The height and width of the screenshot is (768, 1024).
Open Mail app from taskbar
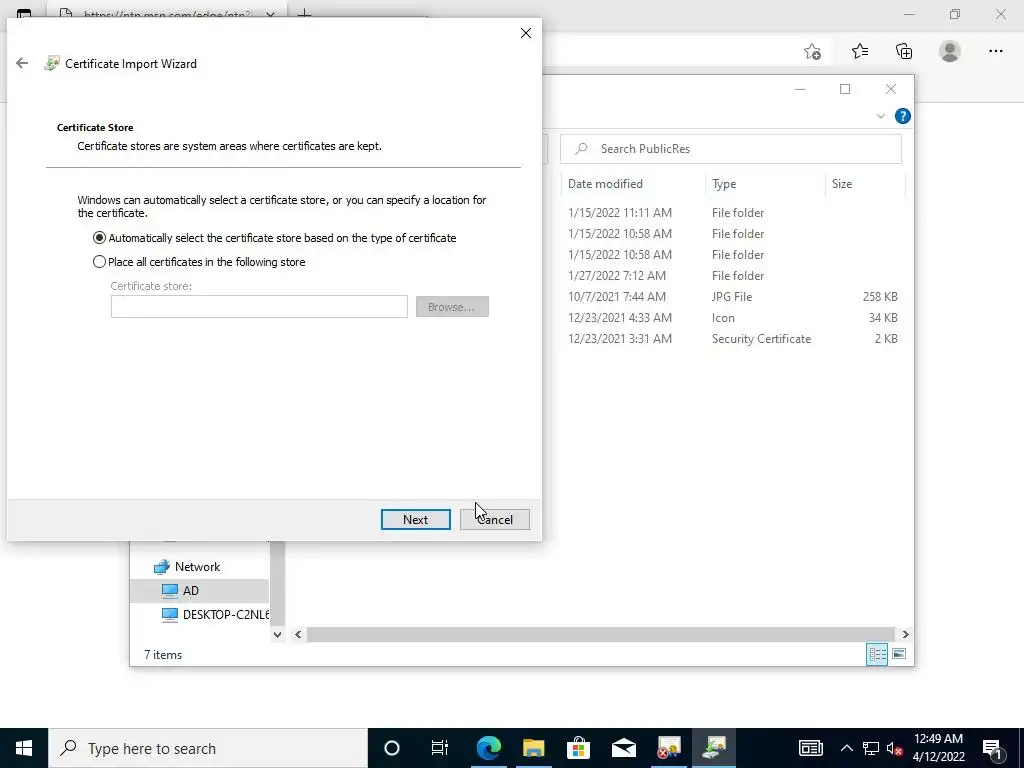pyautogui.click(x=624, y=748)
